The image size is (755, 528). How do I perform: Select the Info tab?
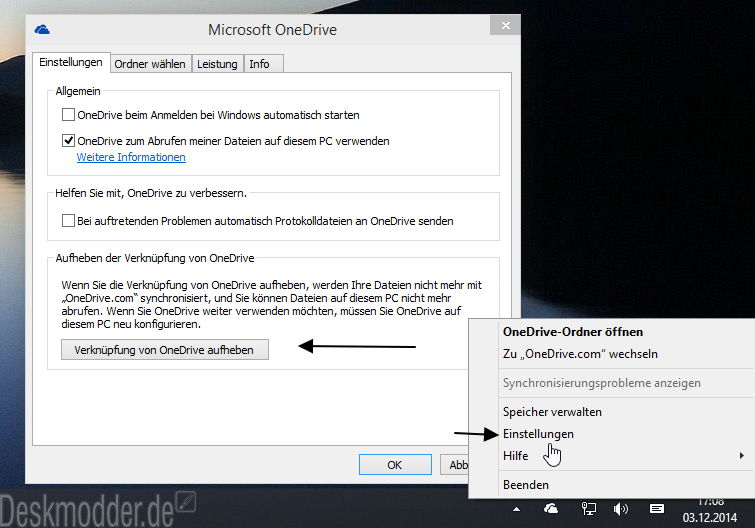259,64
